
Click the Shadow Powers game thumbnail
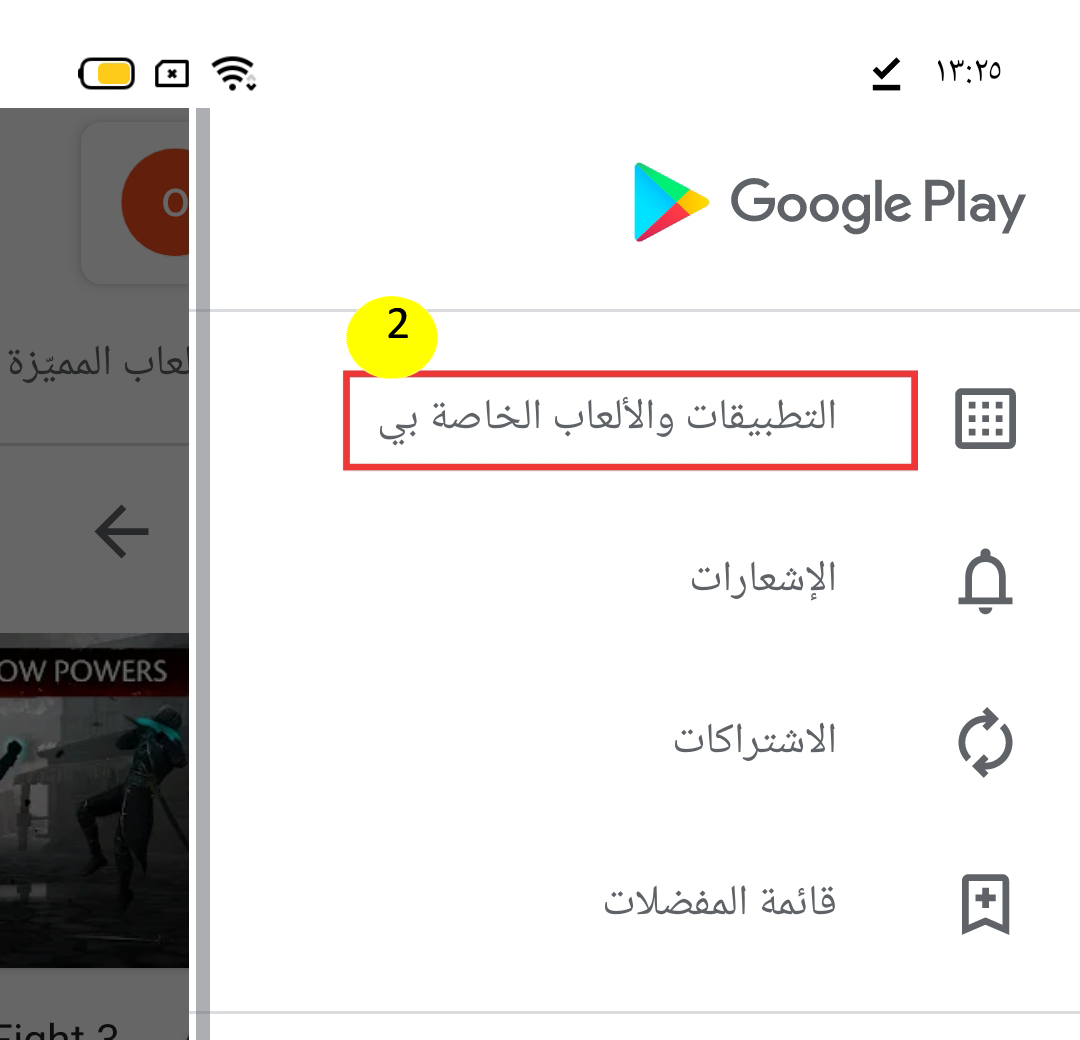coord(94,800)
